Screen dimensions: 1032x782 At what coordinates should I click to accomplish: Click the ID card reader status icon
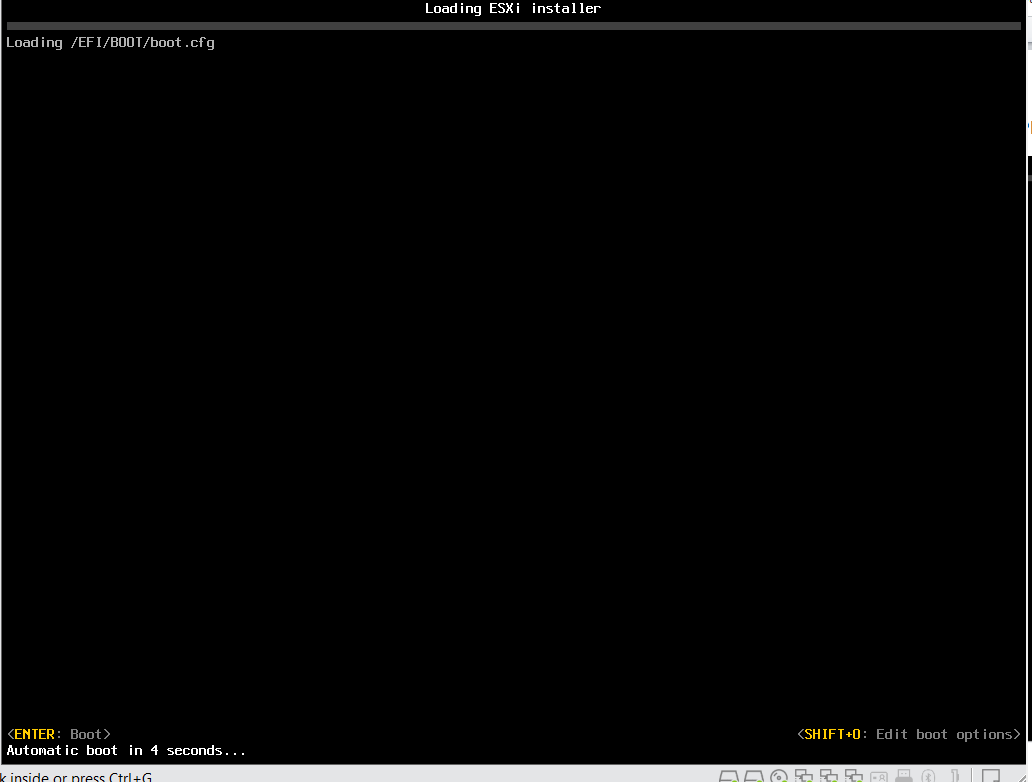879,777
